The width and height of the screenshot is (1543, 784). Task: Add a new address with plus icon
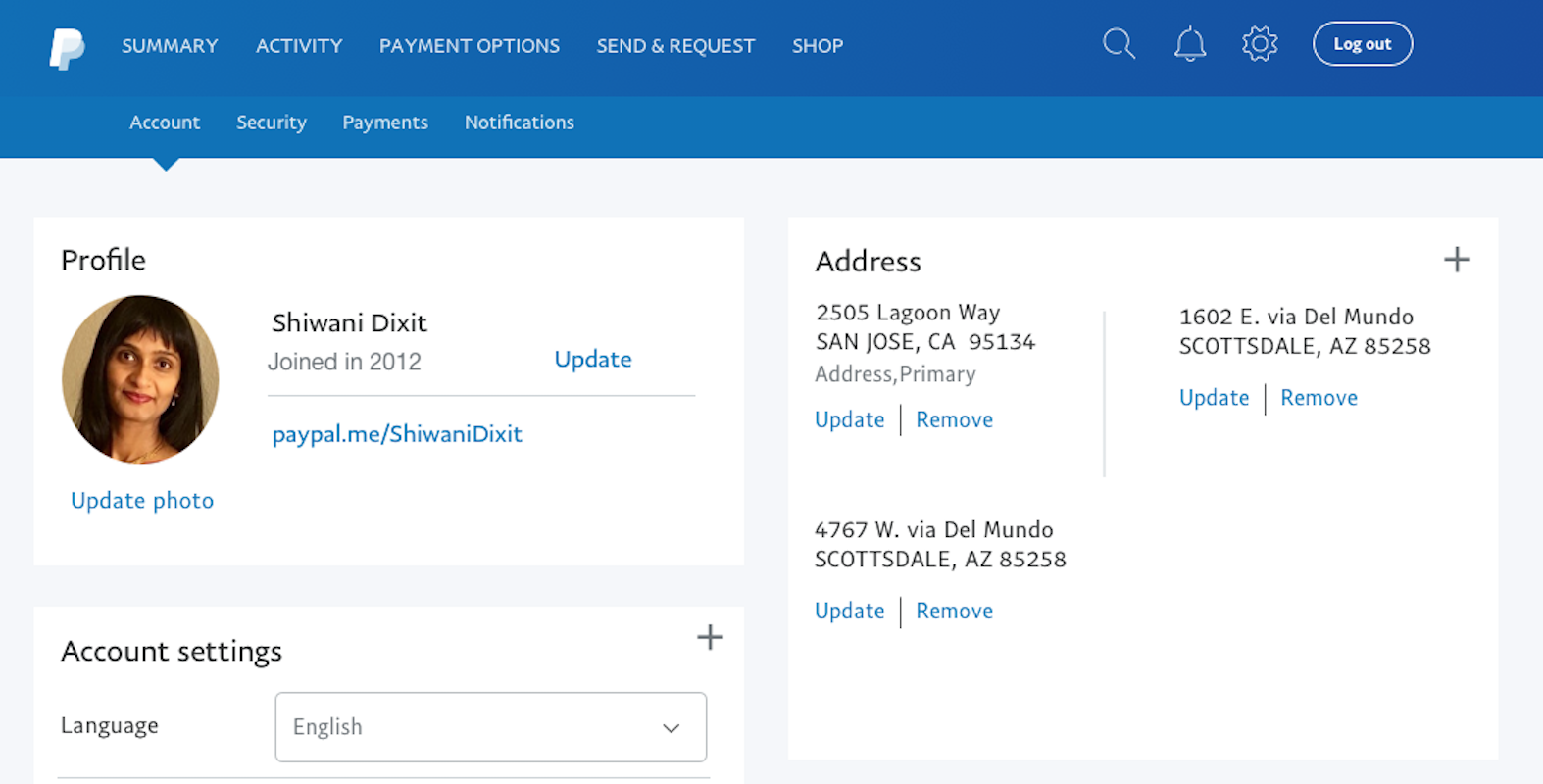[1457, 260]
